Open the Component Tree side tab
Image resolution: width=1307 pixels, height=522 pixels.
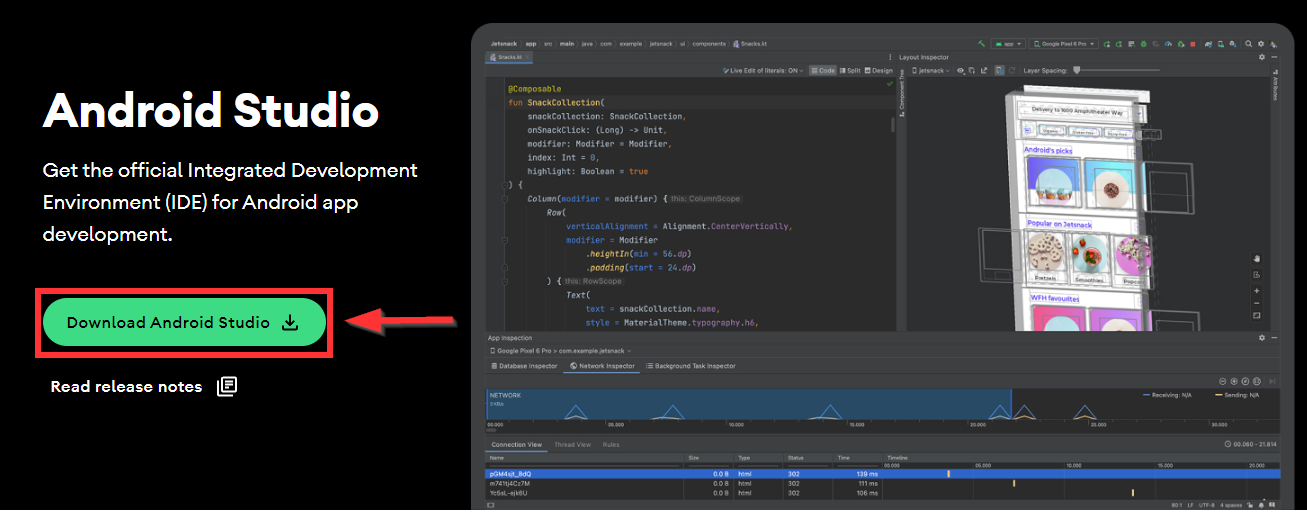[902, 91]
